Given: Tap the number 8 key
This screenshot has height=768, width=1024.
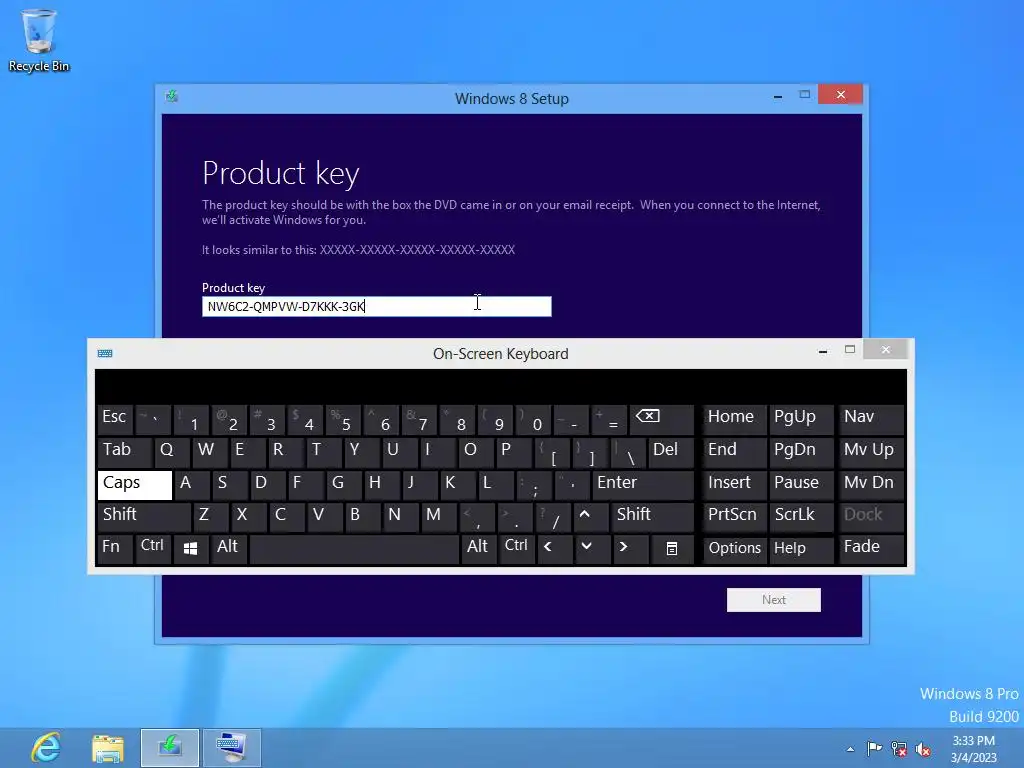Looking at the screenshot, I should click(457, 419).
